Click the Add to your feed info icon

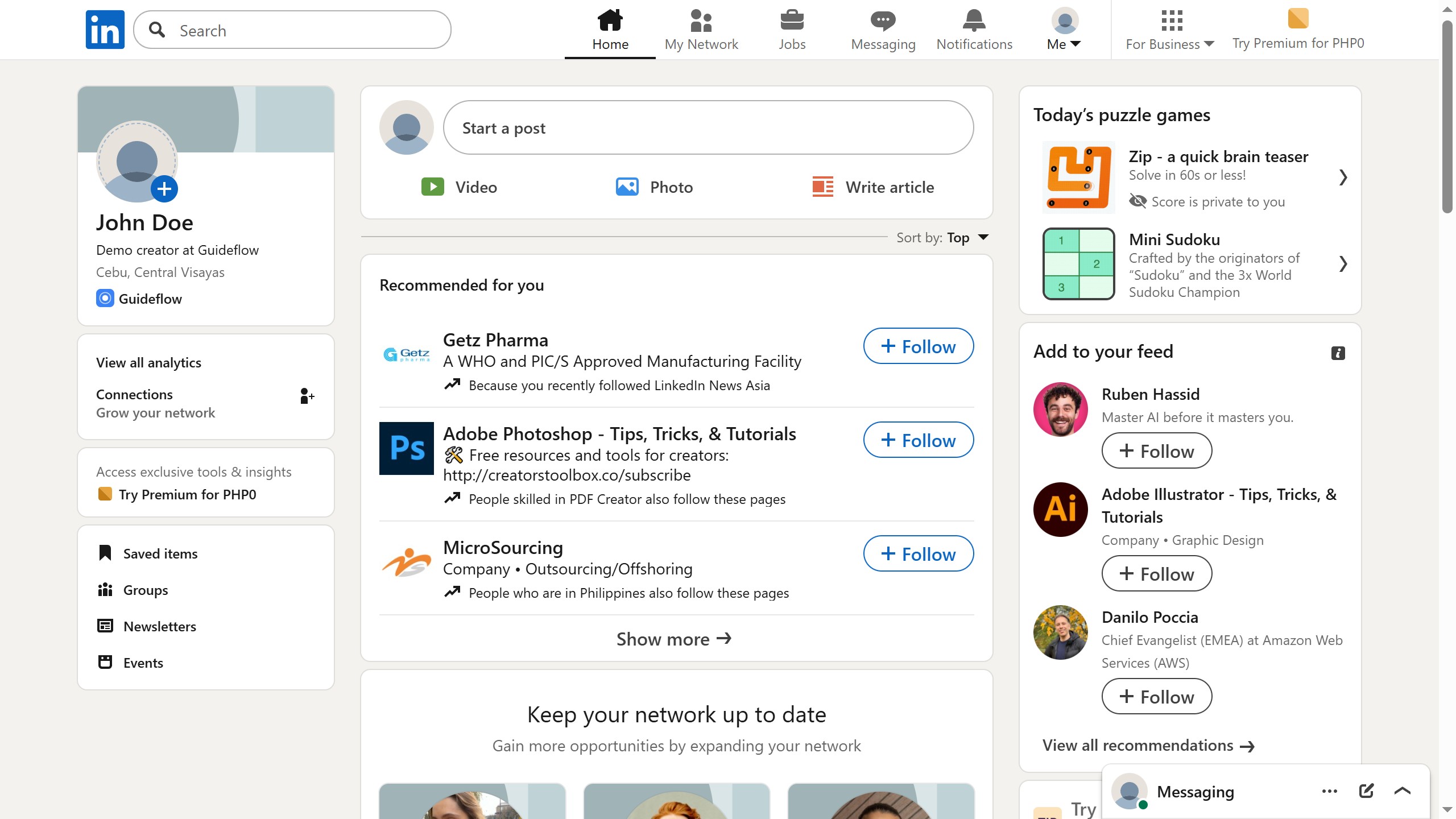[1338, 353]
